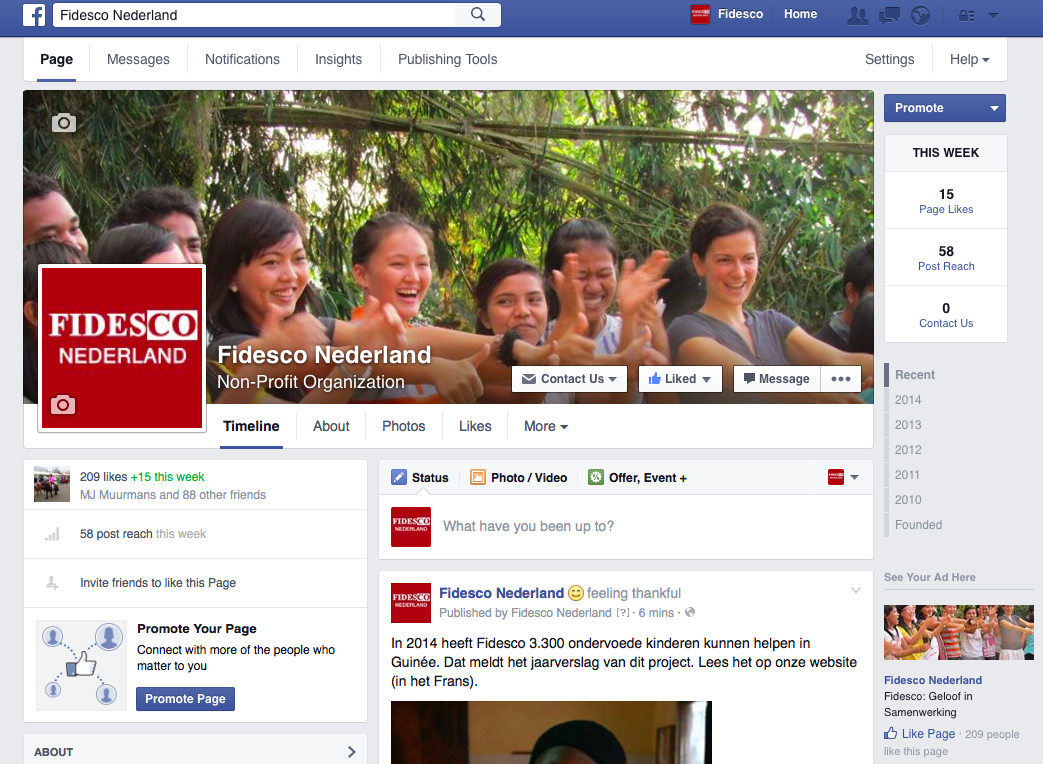Screen dimensions: 1043x764
Task: Open the post options chevron
Action: click(856, 590)
